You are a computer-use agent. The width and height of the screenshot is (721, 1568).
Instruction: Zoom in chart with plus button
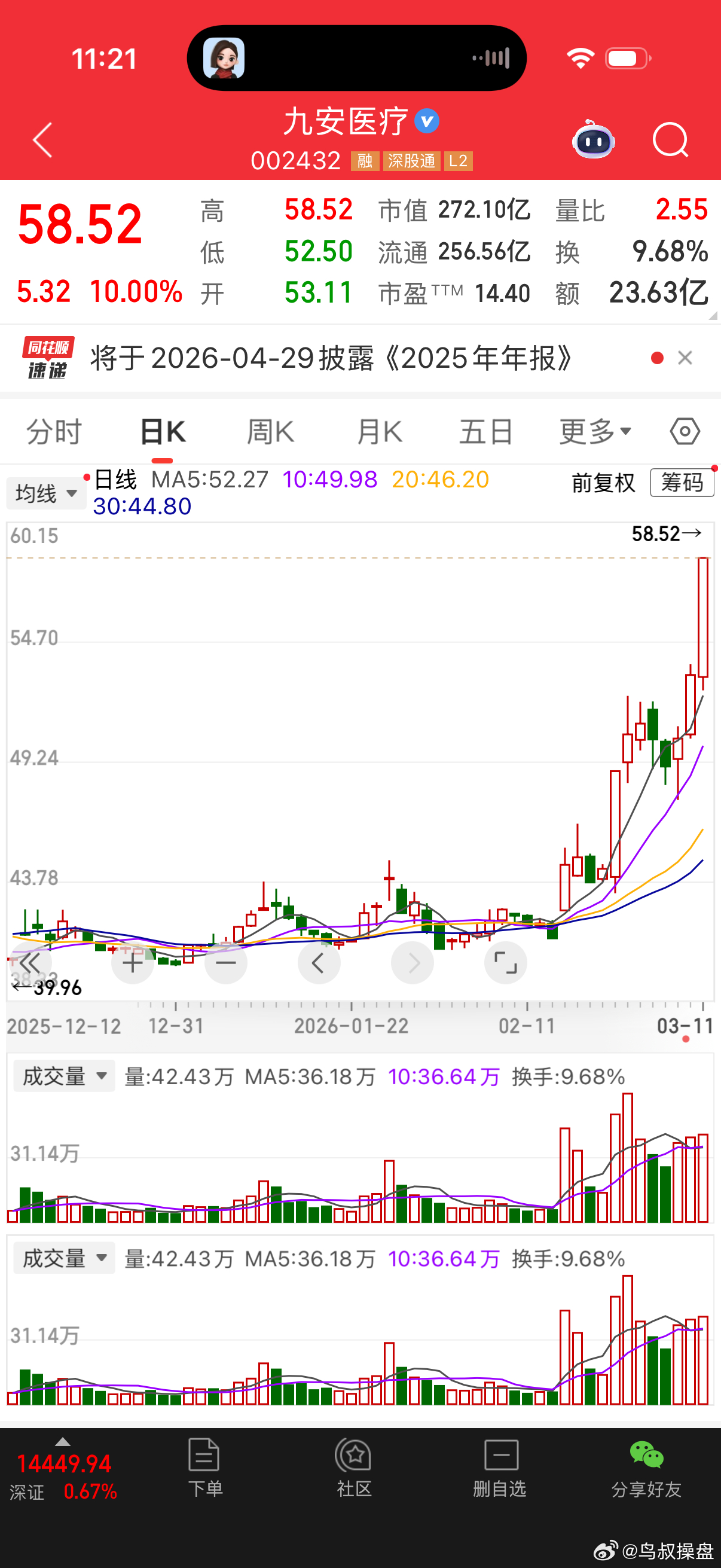tap(133, 962)
